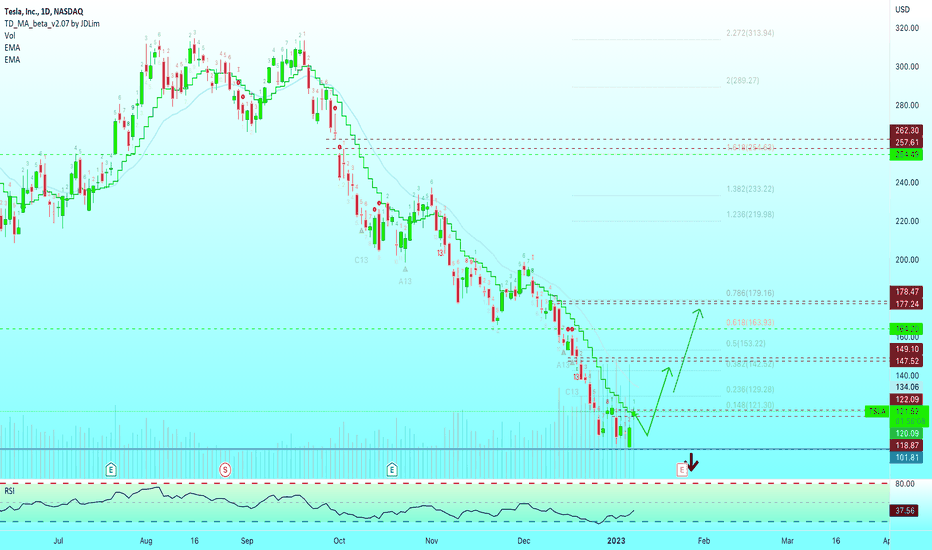The height and width of the screenshot is (550, 932).
Task: Click the 118.87 price label
Action: pyautogui.click(x=906, y=445)
